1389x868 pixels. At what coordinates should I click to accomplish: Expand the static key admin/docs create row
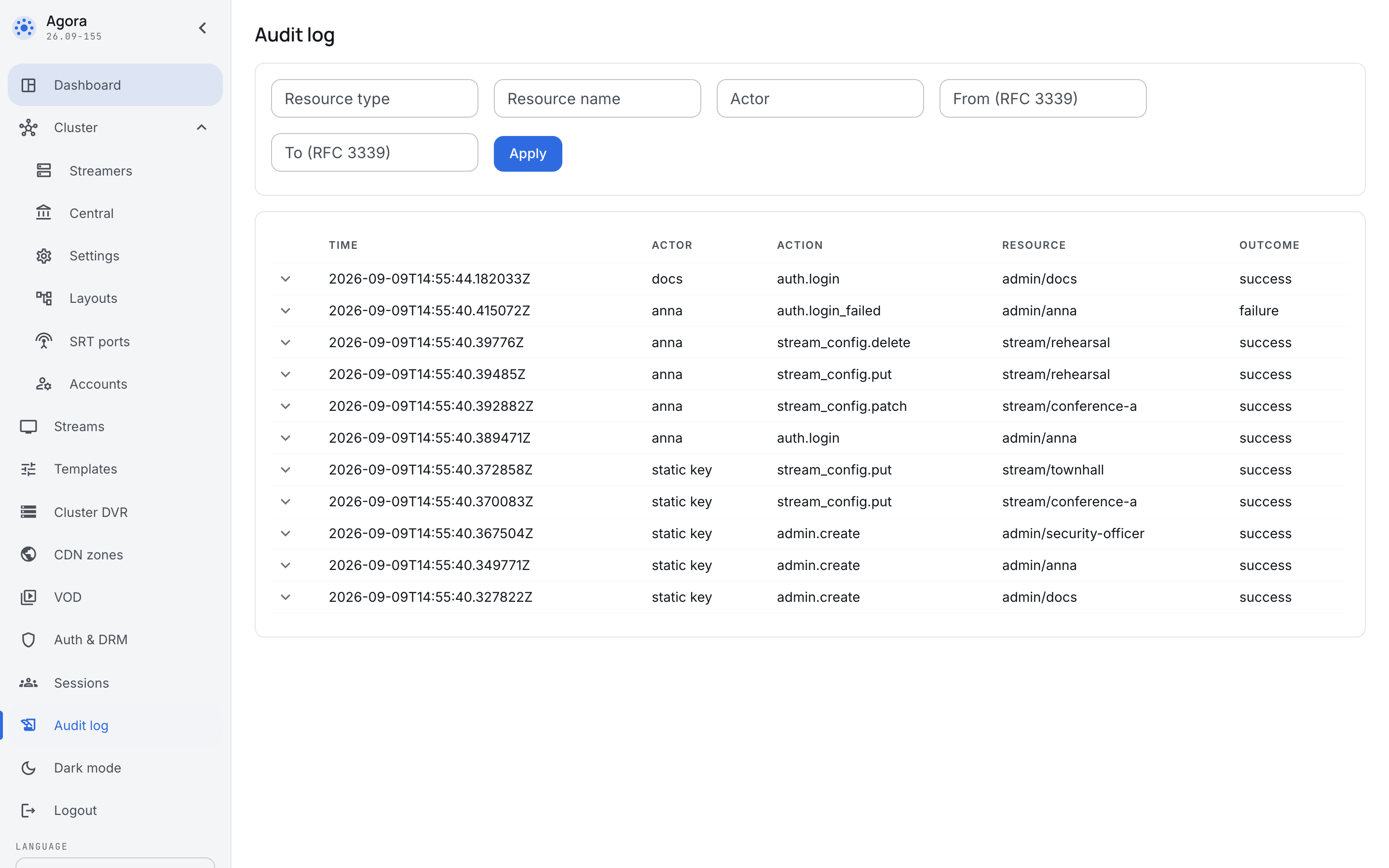tap(286, 597)
